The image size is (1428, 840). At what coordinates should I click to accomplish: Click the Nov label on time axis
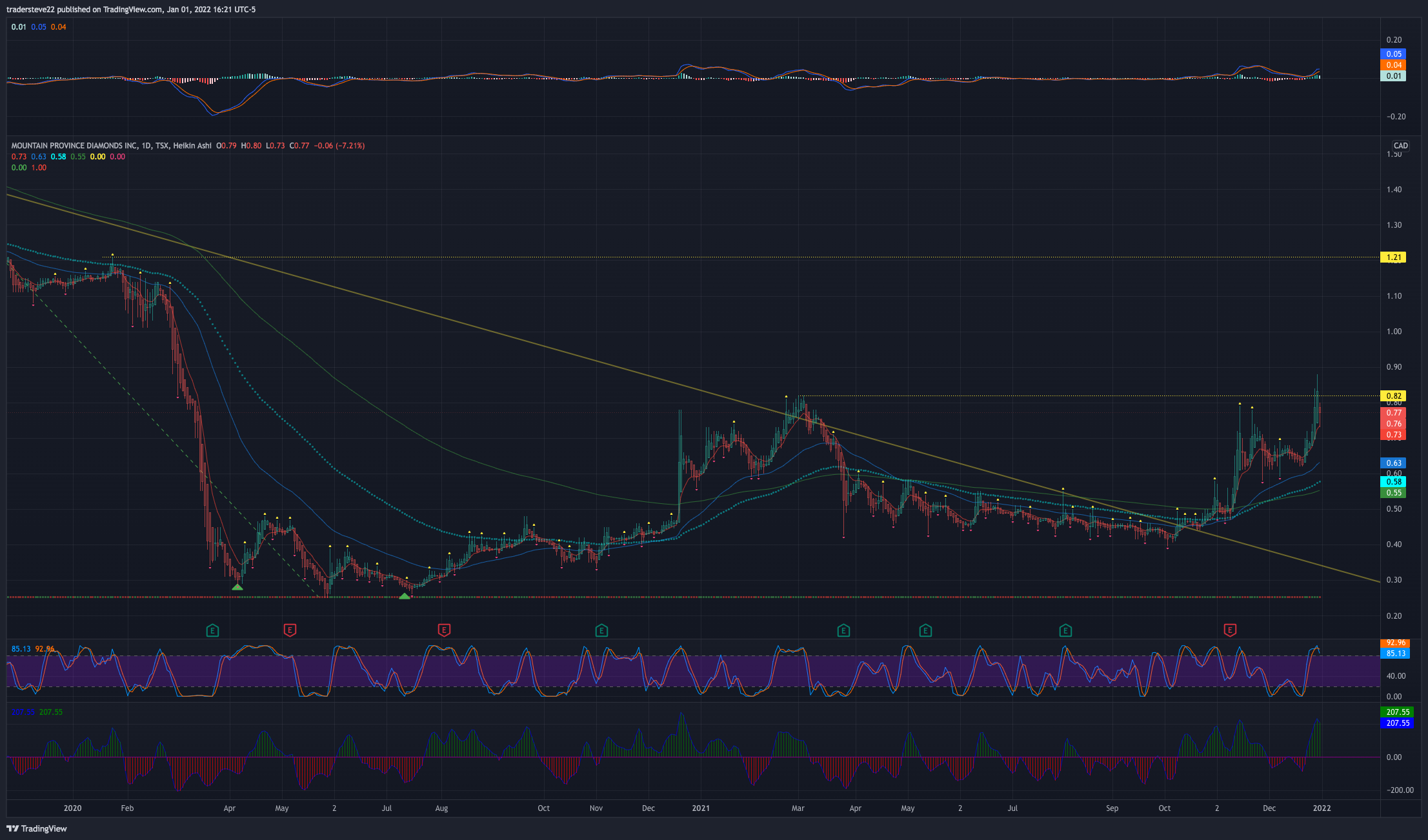pos(596,808)
